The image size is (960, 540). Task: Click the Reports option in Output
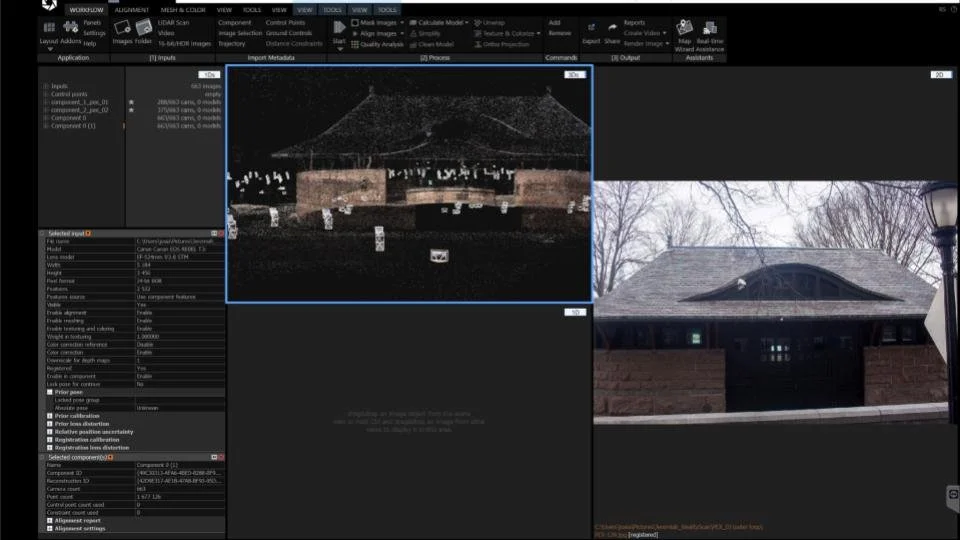point(634,23)
